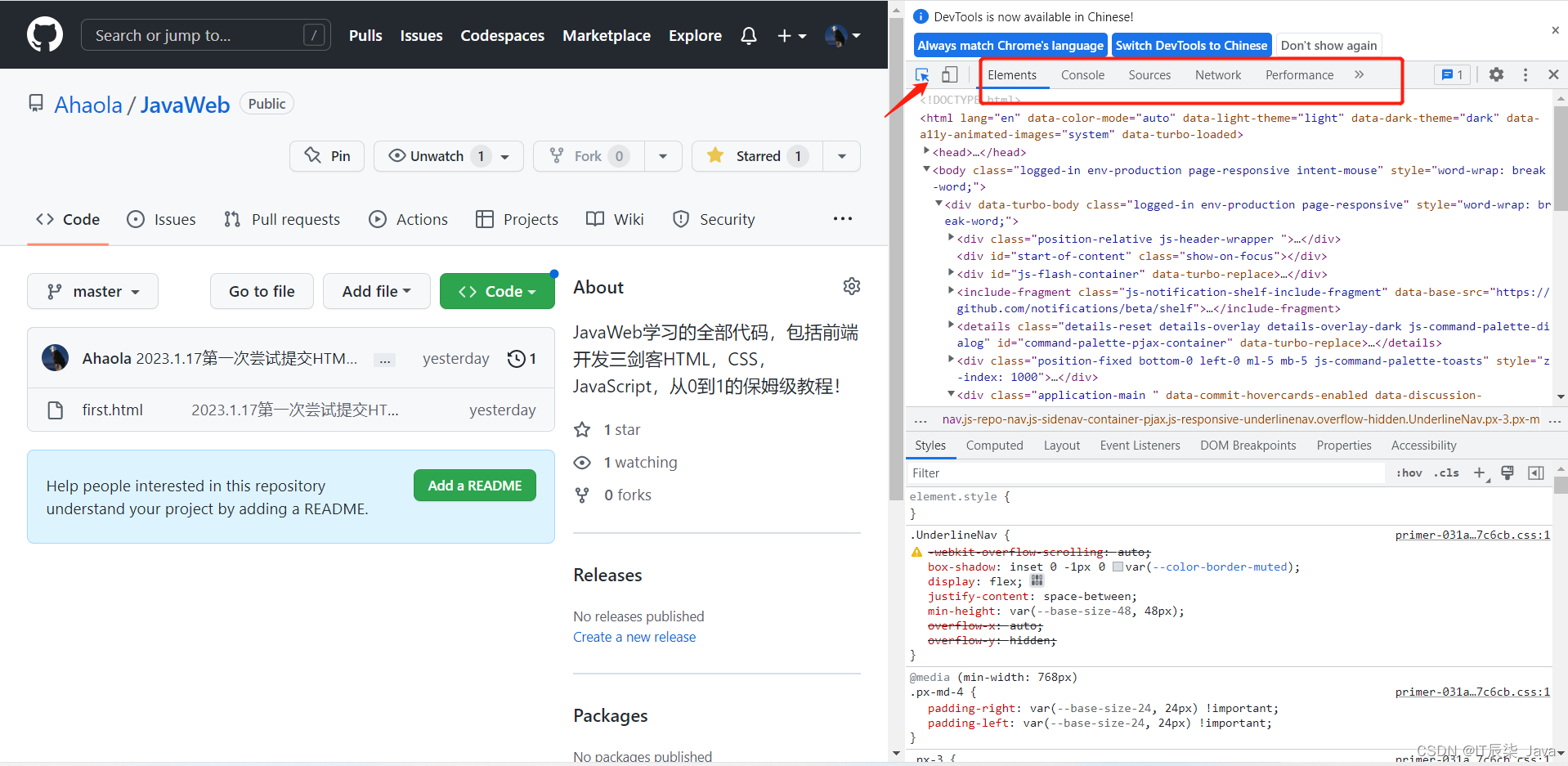Open the Add file dropdown

coord(376,291)
